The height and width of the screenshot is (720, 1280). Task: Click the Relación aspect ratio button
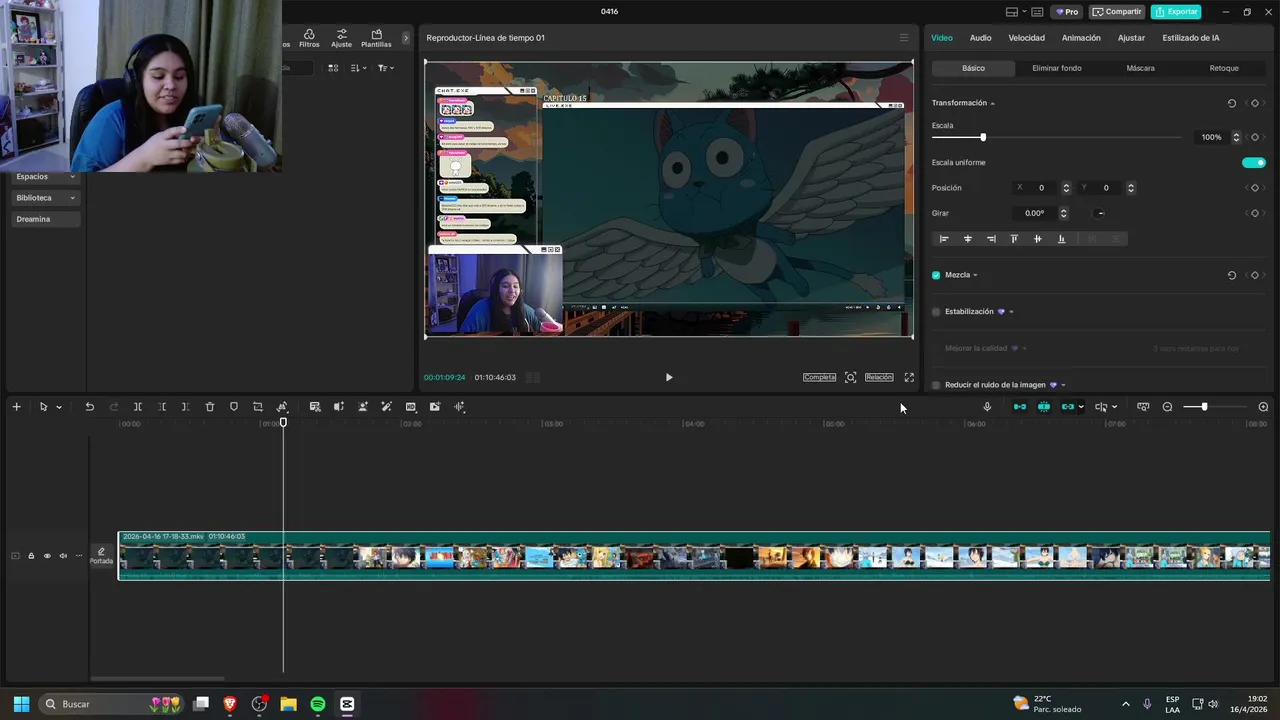[879, 377]
